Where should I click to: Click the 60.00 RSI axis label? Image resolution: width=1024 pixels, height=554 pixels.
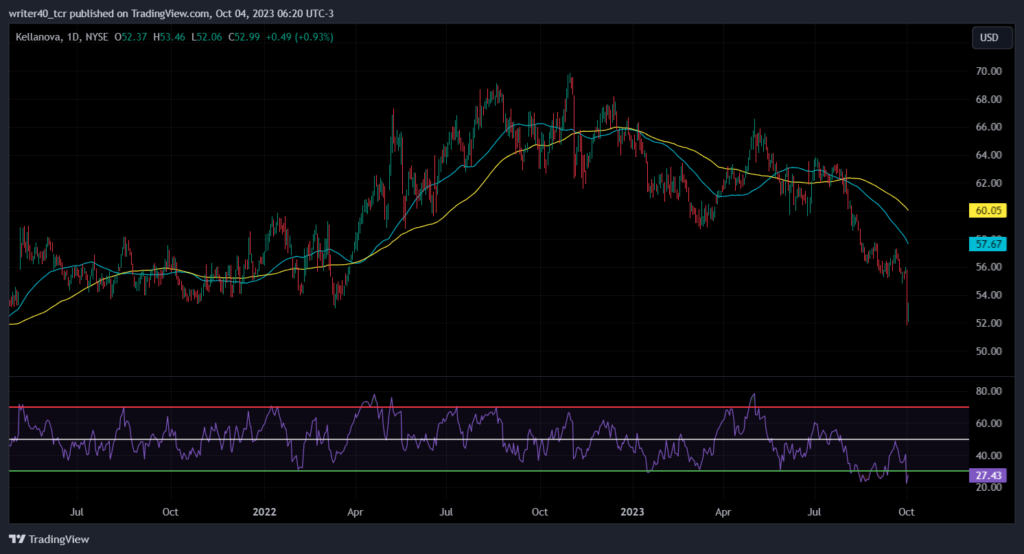[x=989, y=423]
